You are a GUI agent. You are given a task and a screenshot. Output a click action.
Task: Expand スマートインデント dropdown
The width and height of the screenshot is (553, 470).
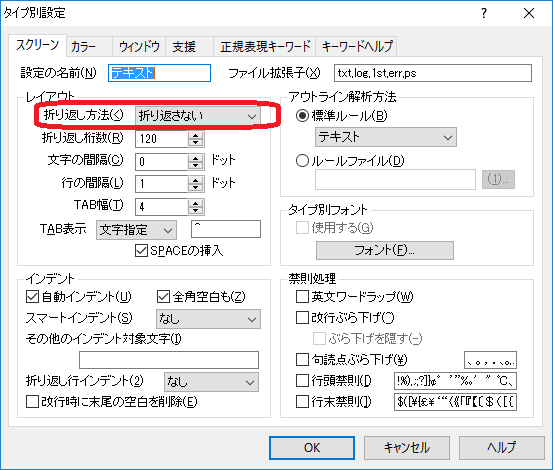[208, 319]
